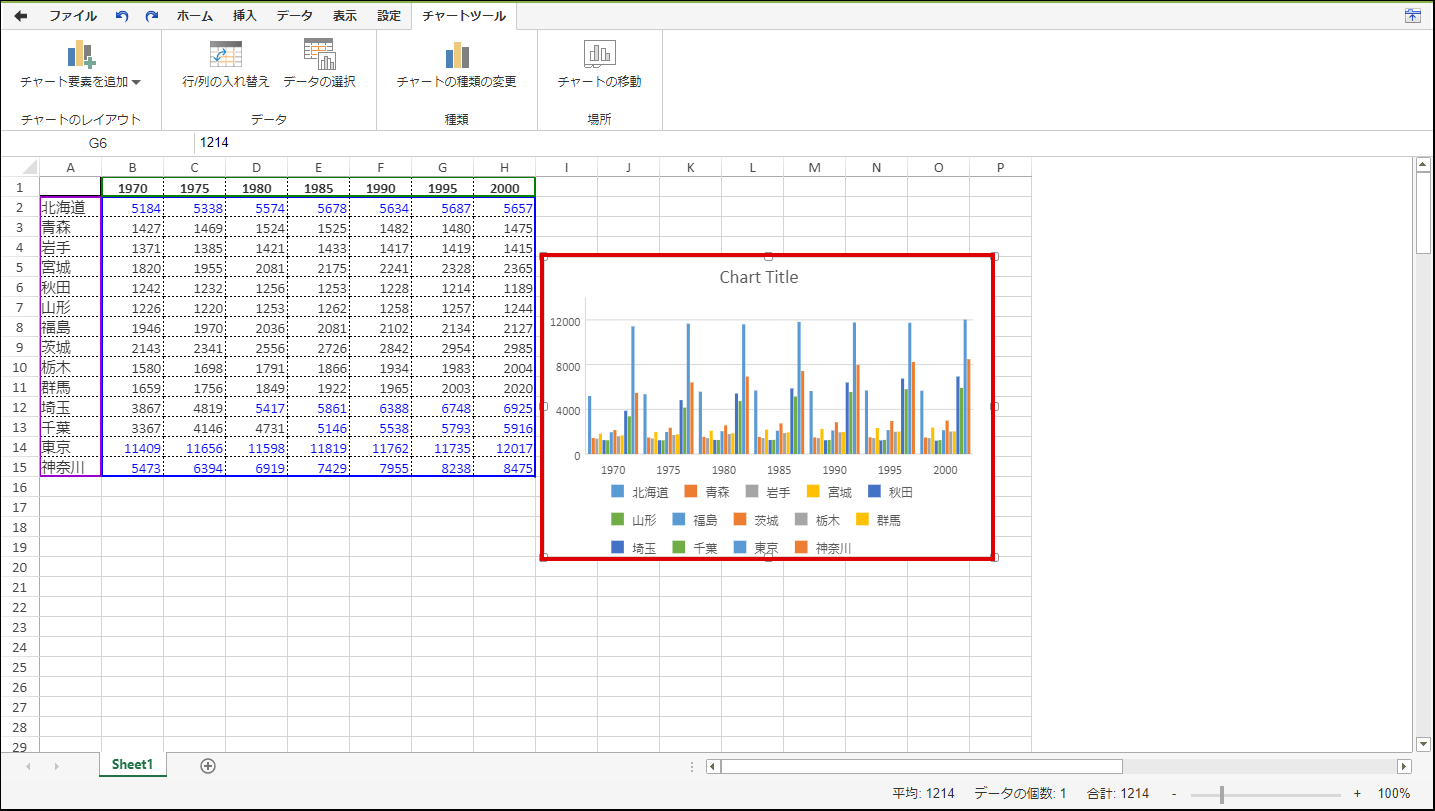Click the zoom in plus button
The width and height of the screenshot is (1435, 811).
coord(1357,794)
